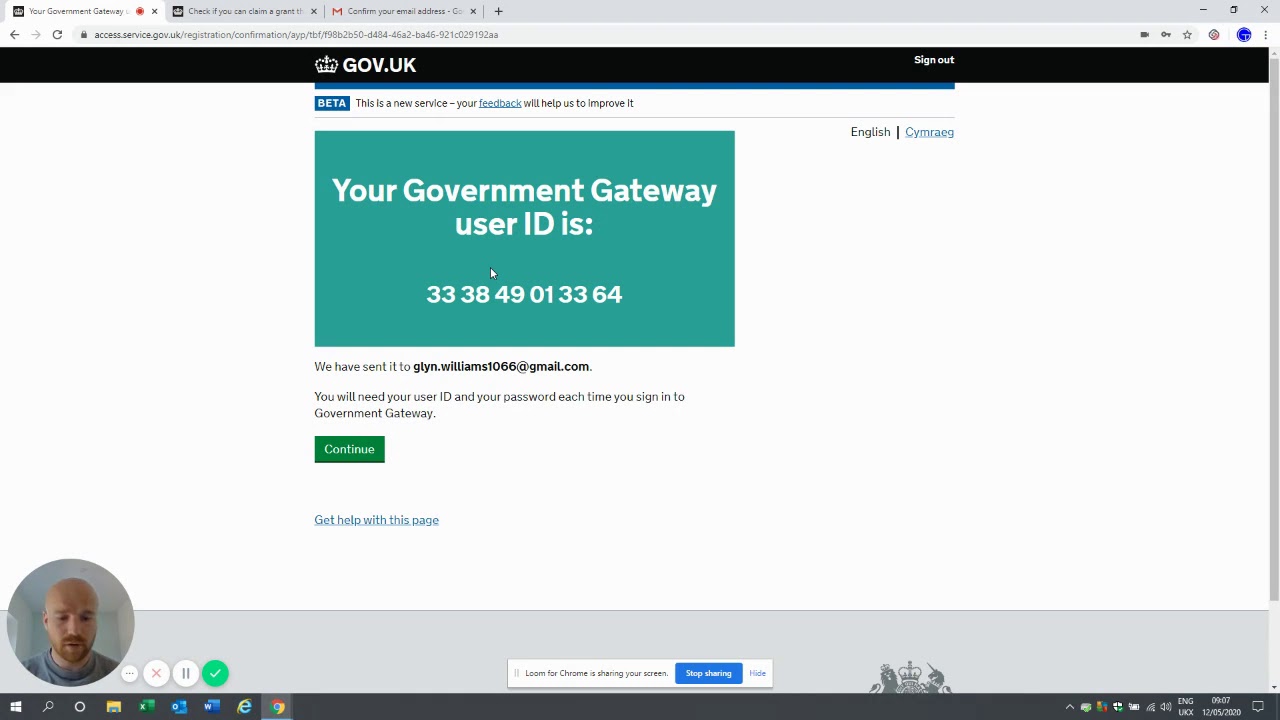Image resolution: width=1280 pixels, height=720 pixels.
Task: View site information via the padlock icon
Action: [84, 34]
